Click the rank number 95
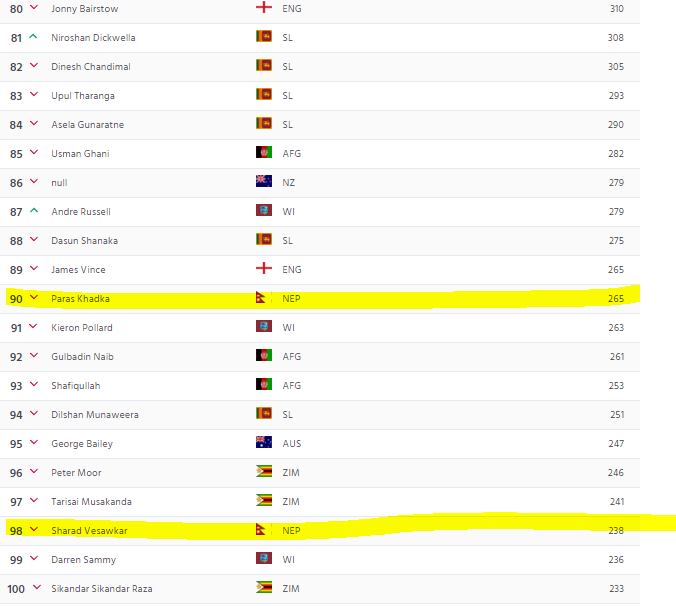 pos(16,443)
